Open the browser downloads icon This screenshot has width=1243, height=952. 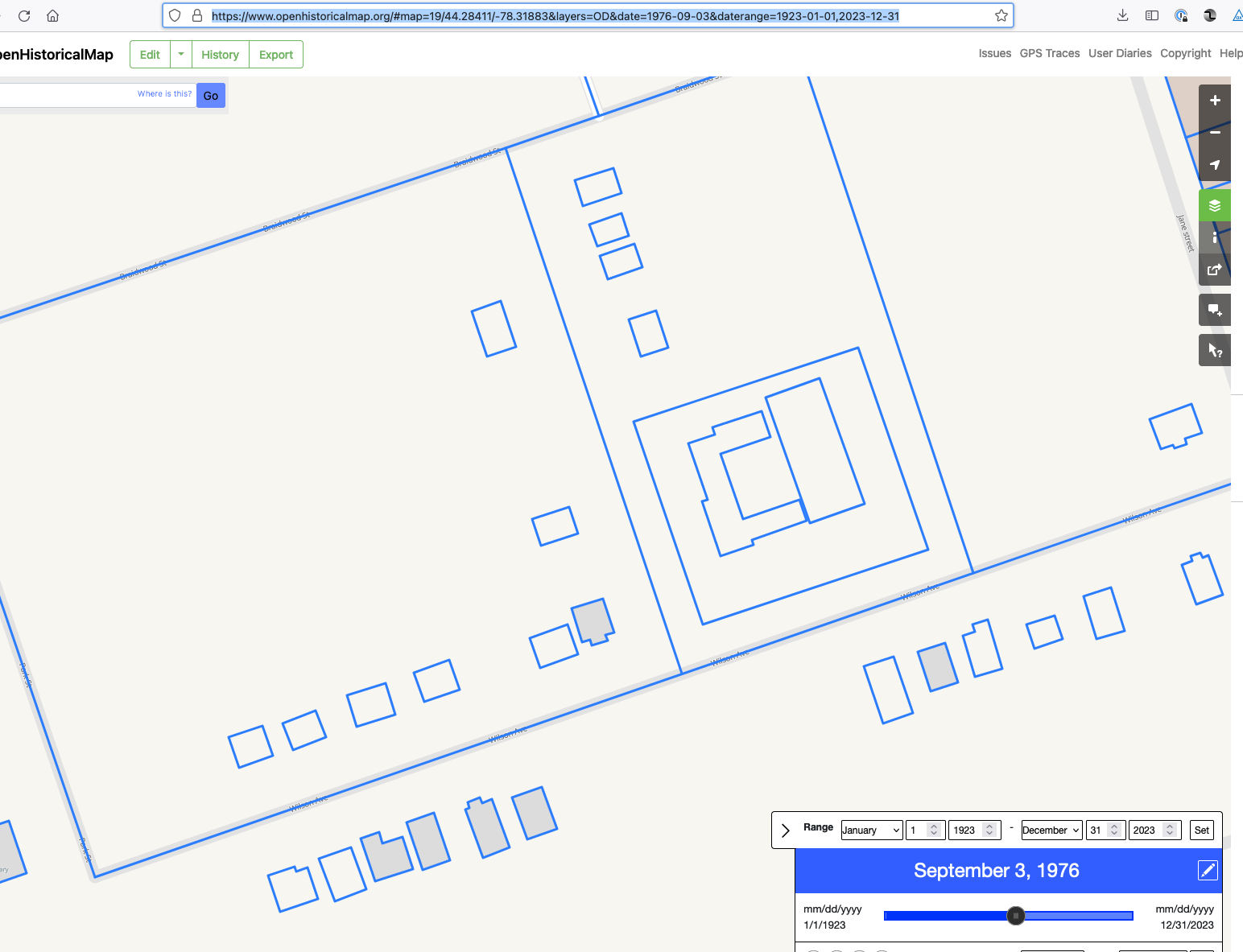[x=1122, y=15]
